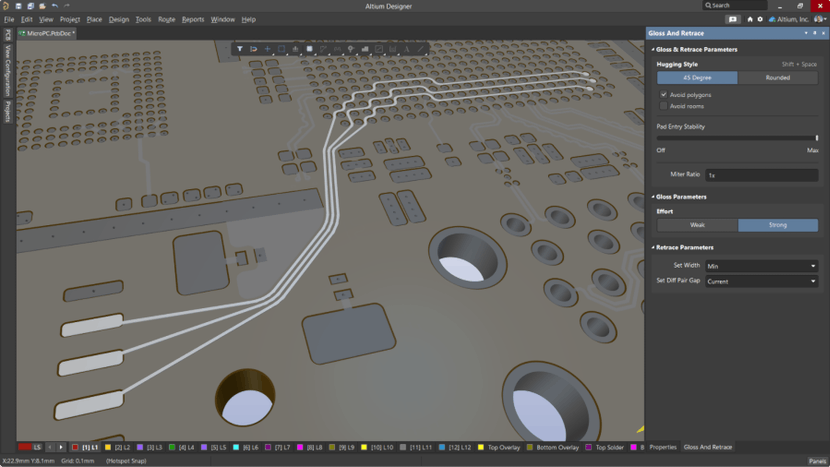Click the plus icon in active bar

coord(267,48)
